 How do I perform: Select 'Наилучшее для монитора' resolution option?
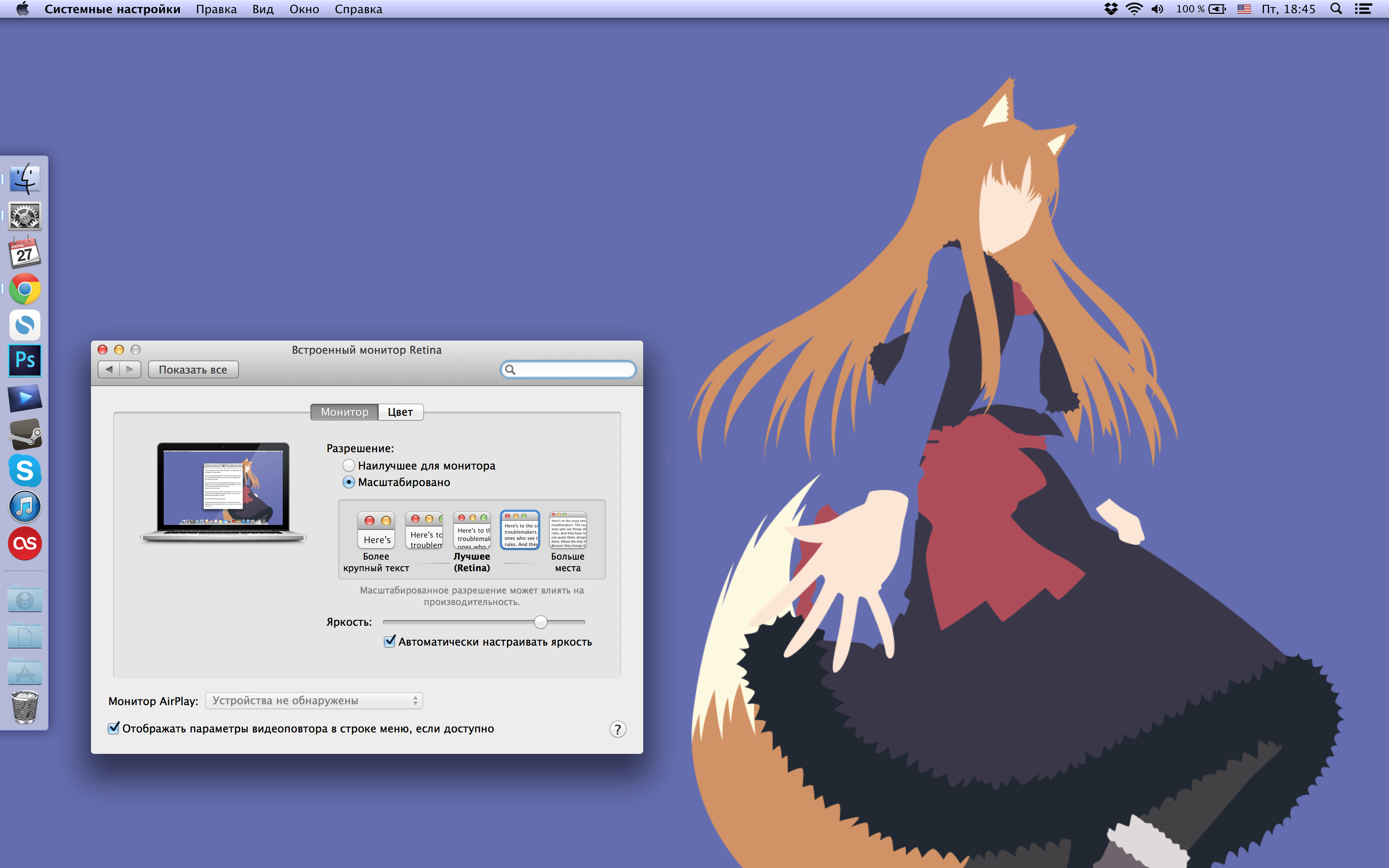click(x=348, y=465)
